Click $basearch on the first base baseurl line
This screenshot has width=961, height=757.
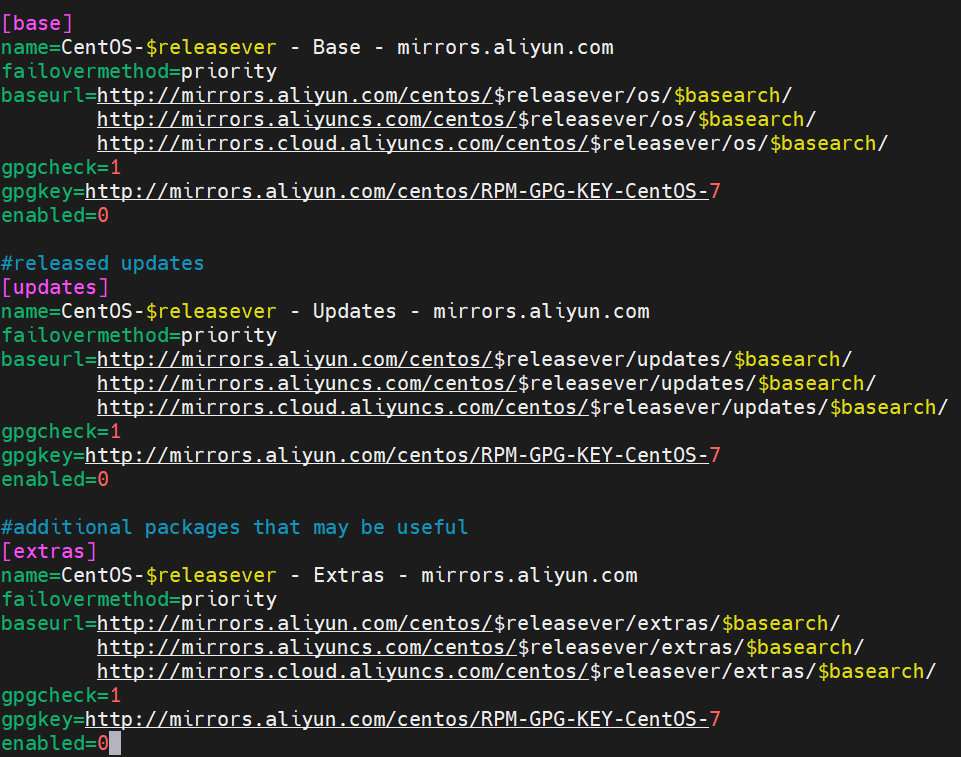tap(727, 96)
